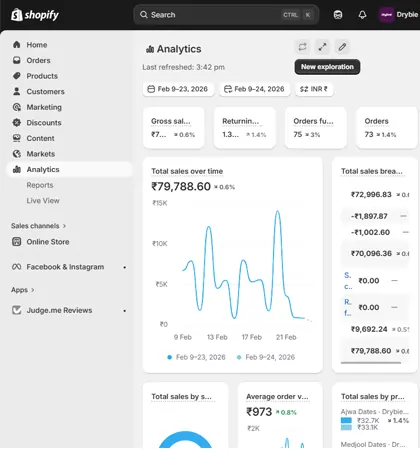Click the Sidekick assistant icon in top bar
The image size is (420, 450).
click(x=338, y=15)
